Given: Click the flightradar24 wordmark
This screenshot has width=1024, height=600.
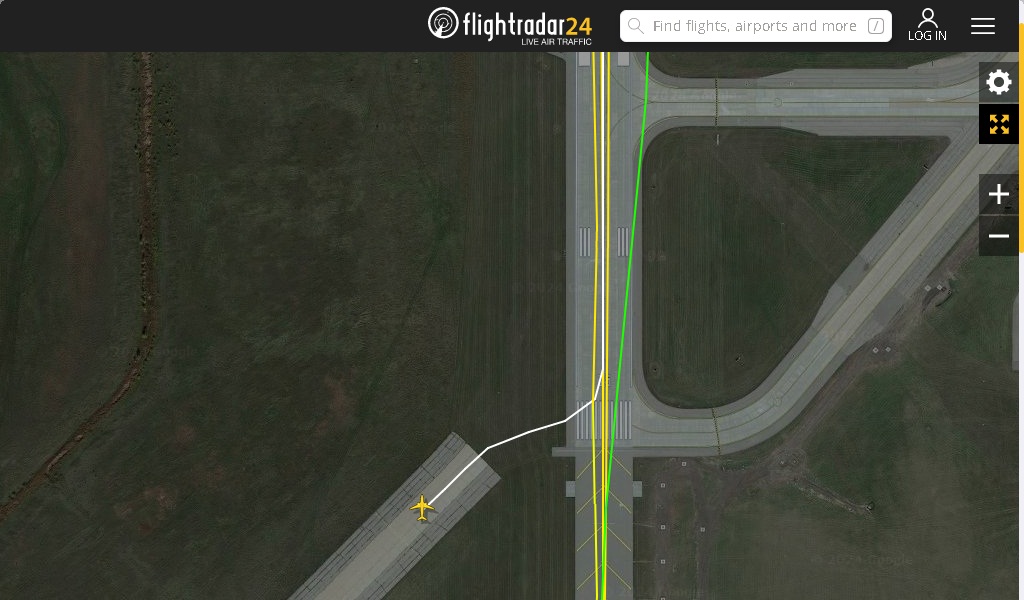Looking at the screenshot, I should [x=527, y=25].
